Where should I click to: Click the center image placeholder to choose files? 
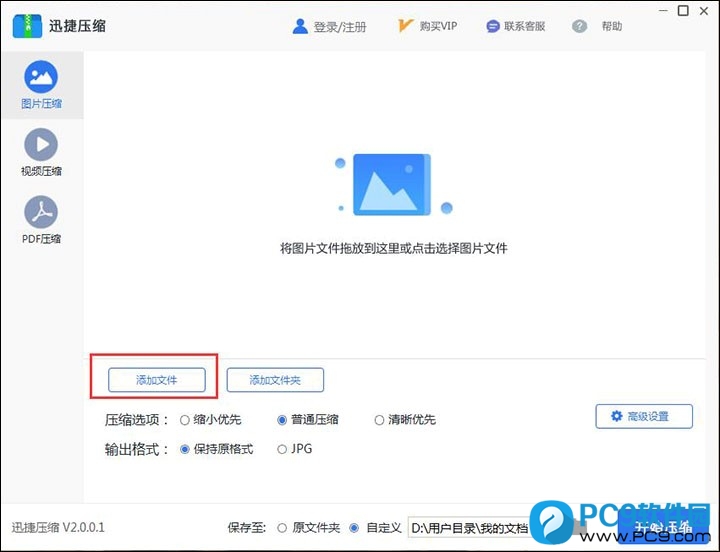(392, 184)
